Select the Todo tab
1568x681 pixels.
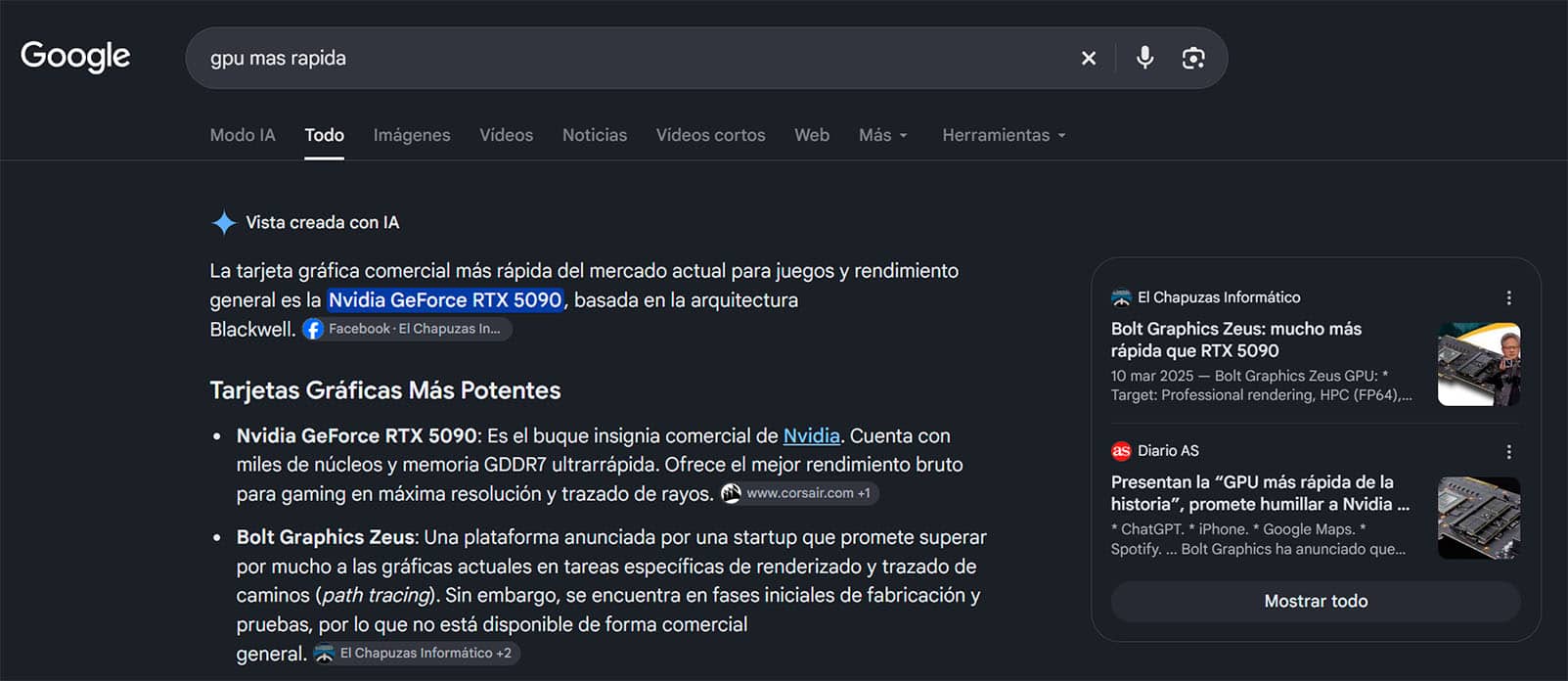[324, 135]
